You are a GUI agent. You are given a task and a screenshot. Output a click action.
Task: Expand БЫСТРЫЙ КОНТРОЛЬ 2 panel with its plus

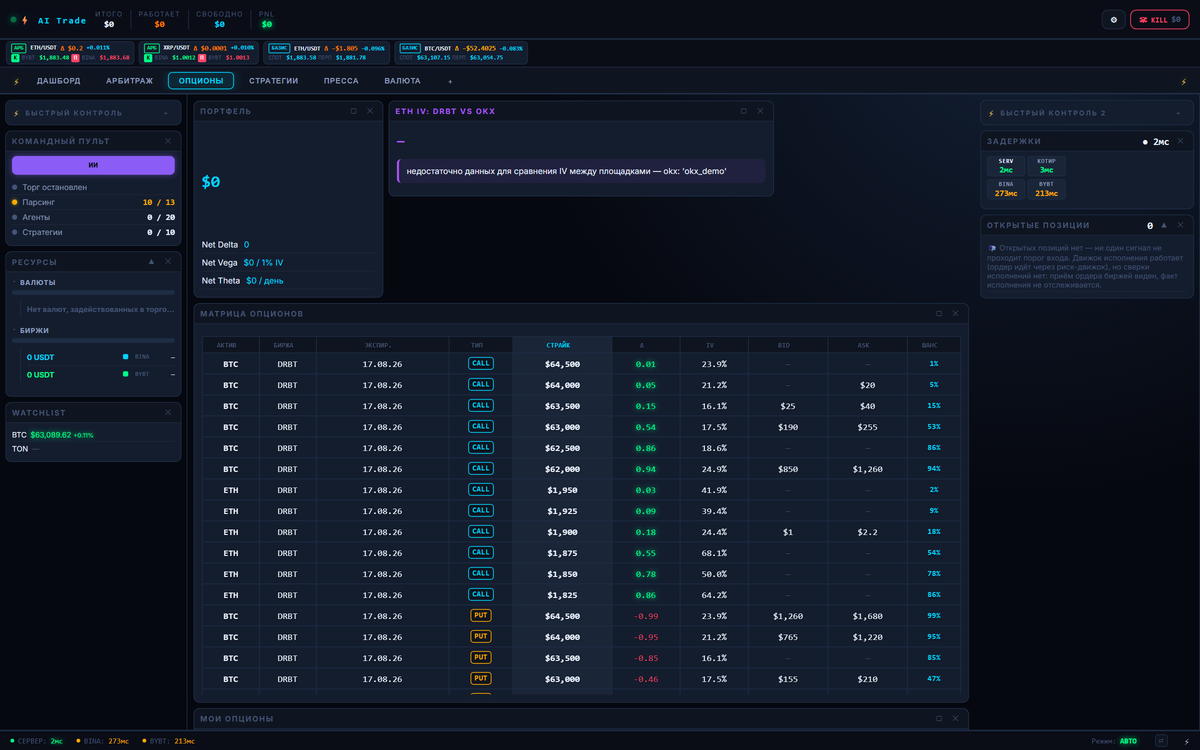[1179, 113]
